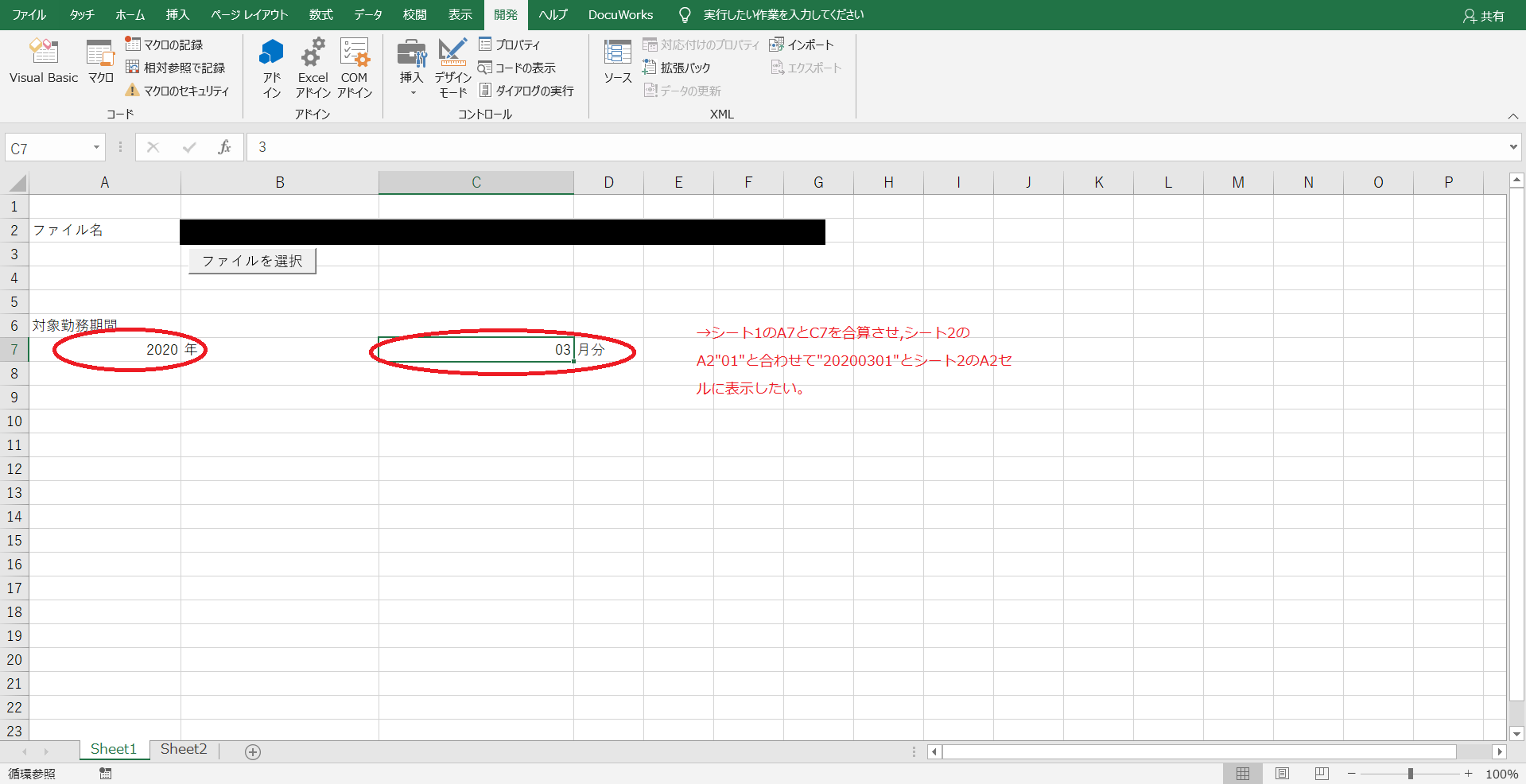Open the Visual Basic editor
This screenshot has width=1526, height=784.
[x=44, y=61]
